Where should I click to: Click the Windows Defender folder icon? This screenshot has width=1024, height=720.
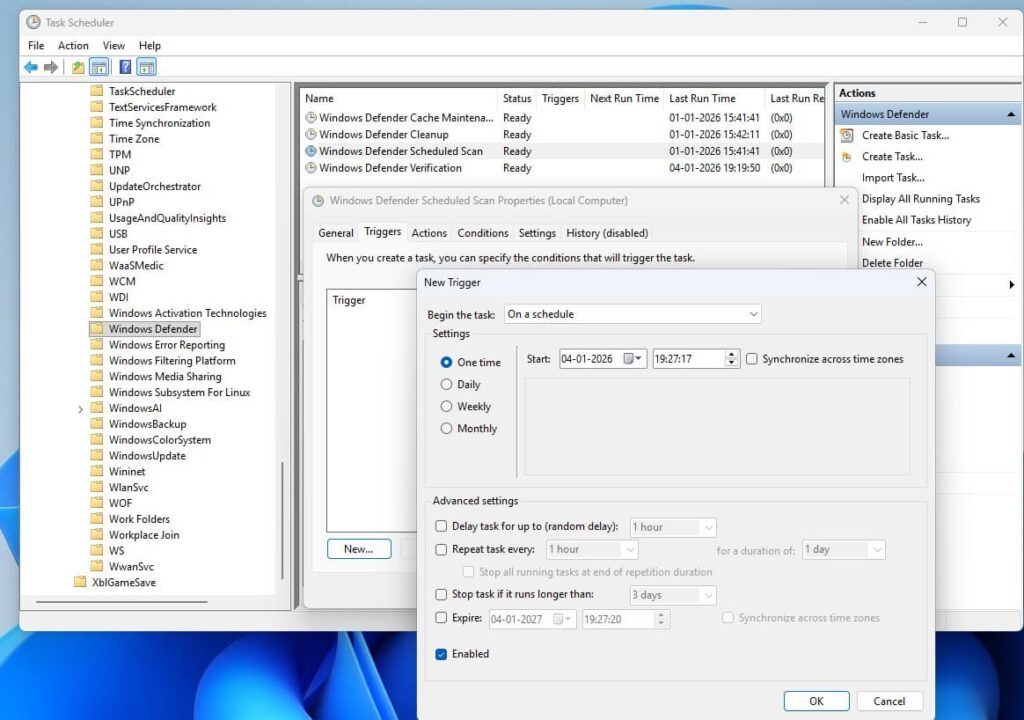point(97,329)
